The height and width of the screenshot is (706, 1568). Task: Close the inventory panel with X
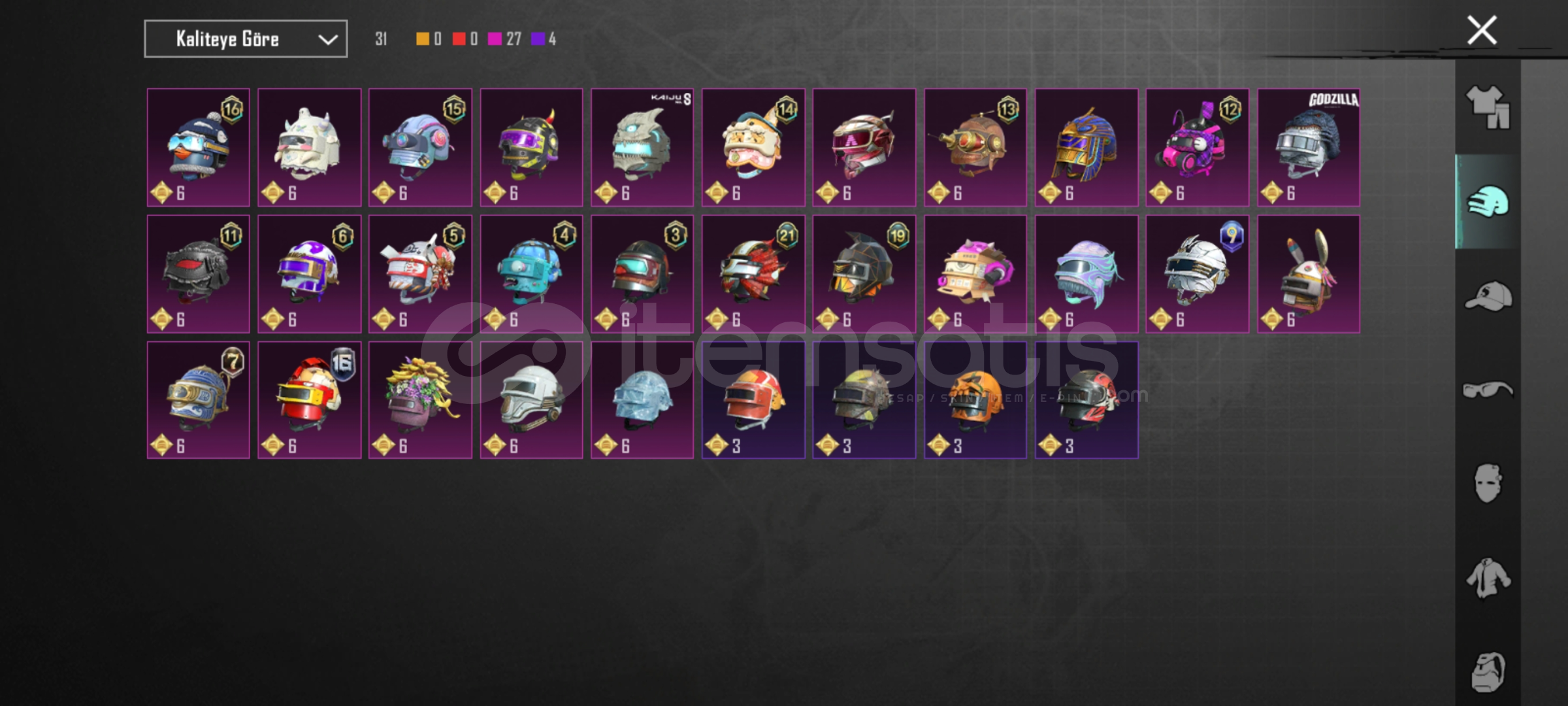click(x=1482, y=30)
